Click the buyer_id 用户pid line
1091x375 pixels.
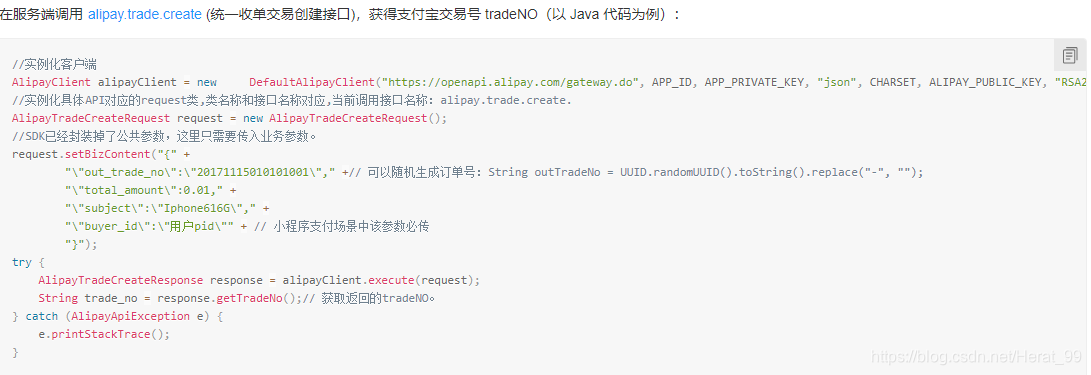coord(246,226)
